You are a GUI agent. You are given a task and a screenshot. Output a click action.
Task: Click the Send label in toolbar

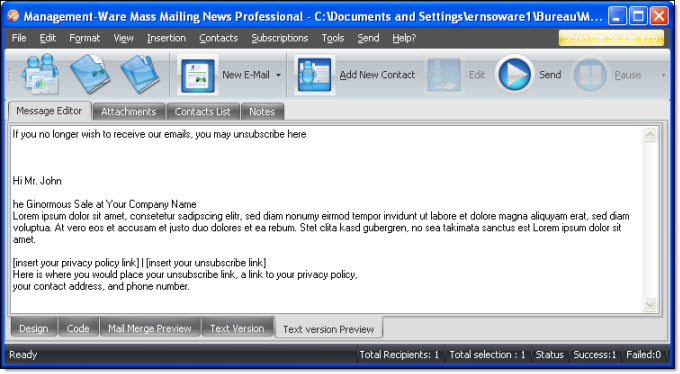tap(550, 75)
